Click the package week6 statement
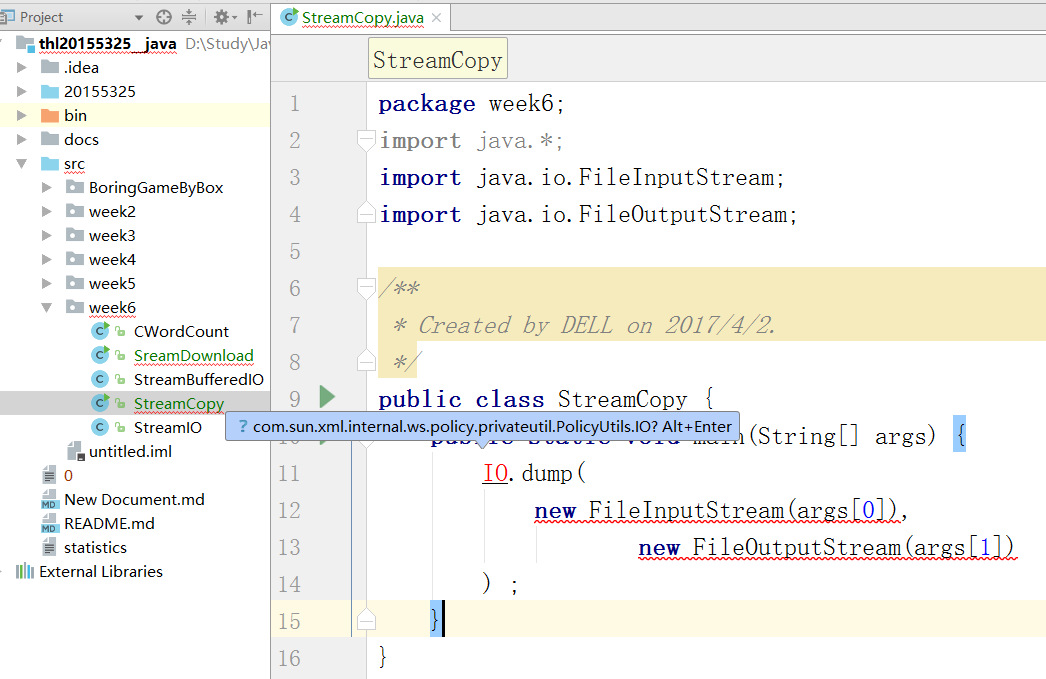Image resolution: width=1046 pixels, height=679 pixels. pos(471,104)
